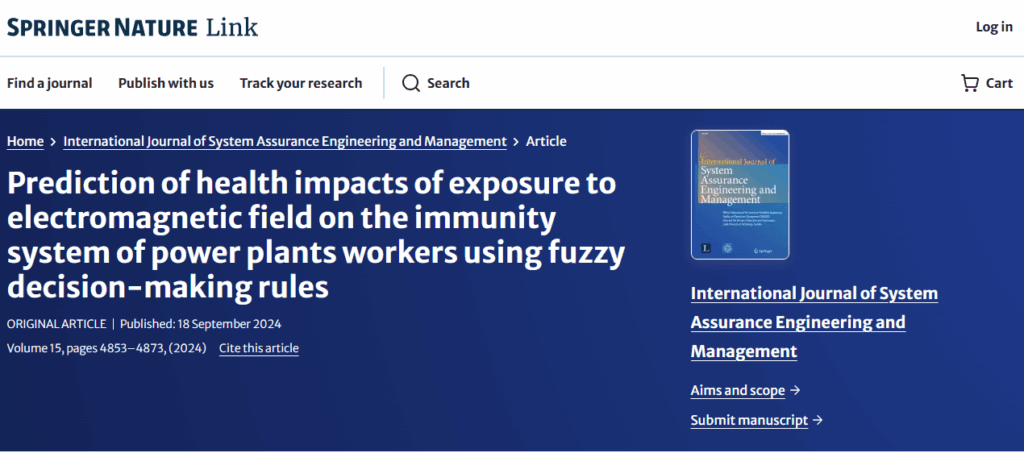Click the Search label in the header

click(x=448, y=83)
